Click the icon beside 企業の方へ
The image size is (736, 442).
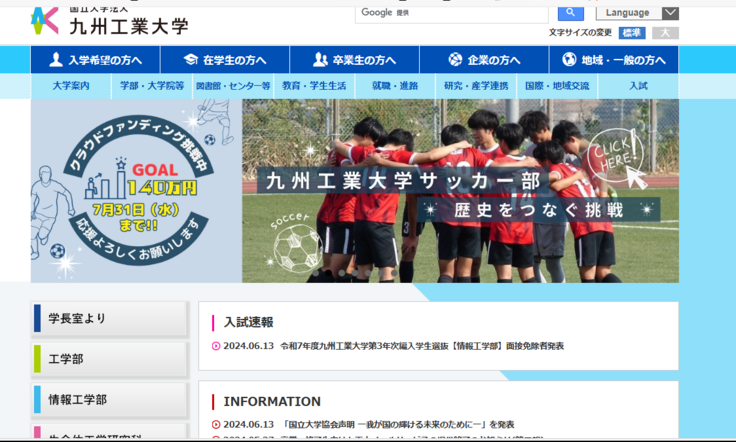coord(455,60)
